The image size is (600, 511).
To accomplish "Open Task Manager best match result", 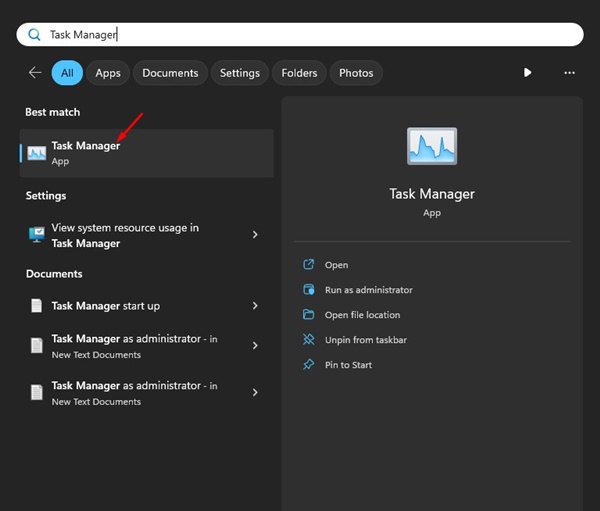I will click(x=145, y=153).
